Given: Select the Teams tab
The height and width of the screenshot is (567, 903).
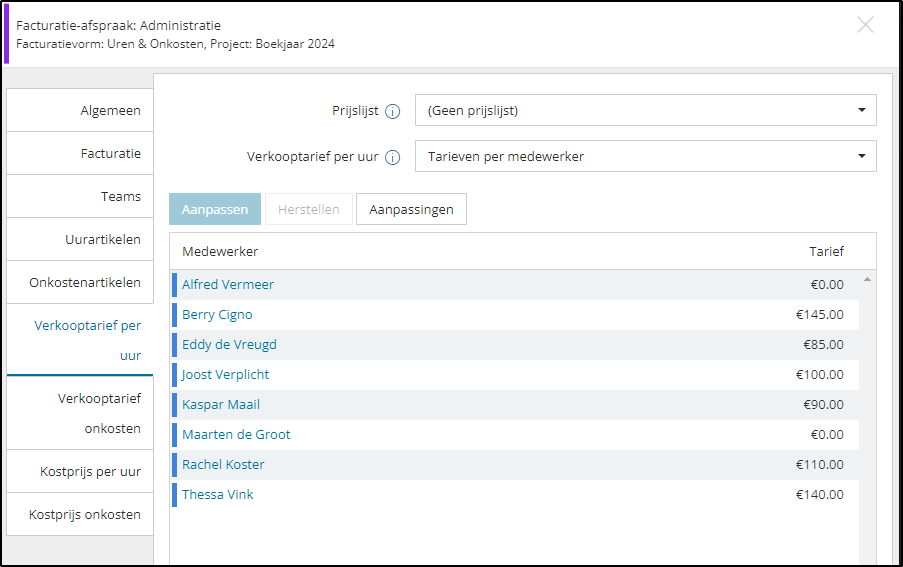Looking at the screenshot, I should click(x=80, y=196).
